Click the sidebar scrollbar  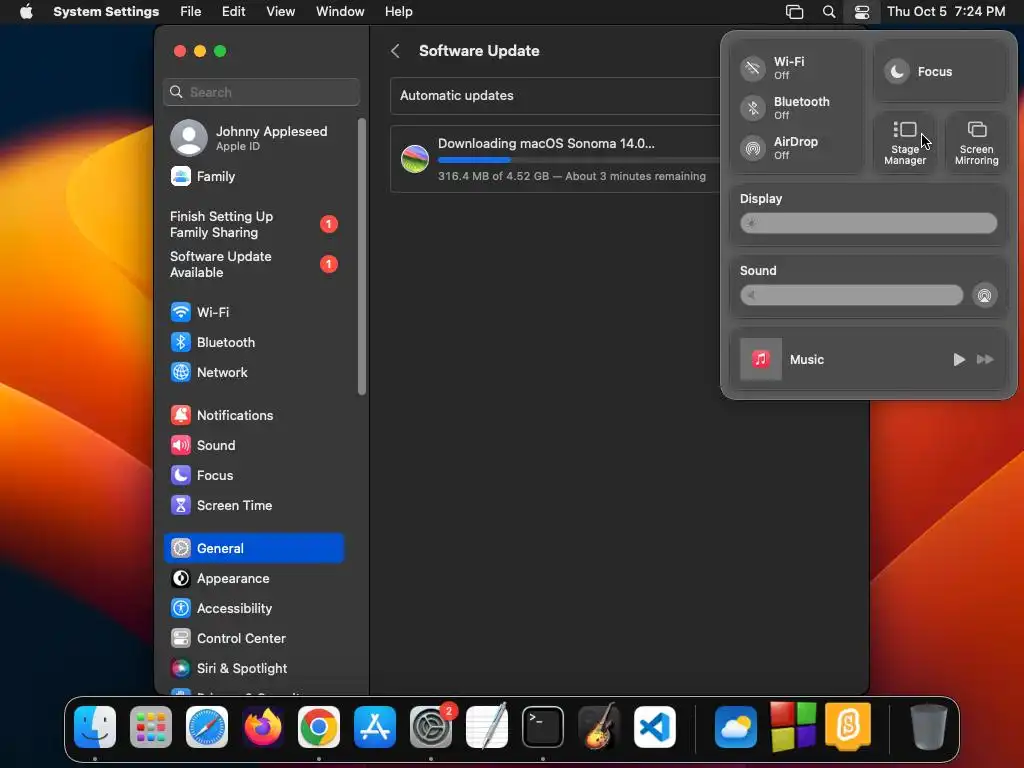point(362,257)
